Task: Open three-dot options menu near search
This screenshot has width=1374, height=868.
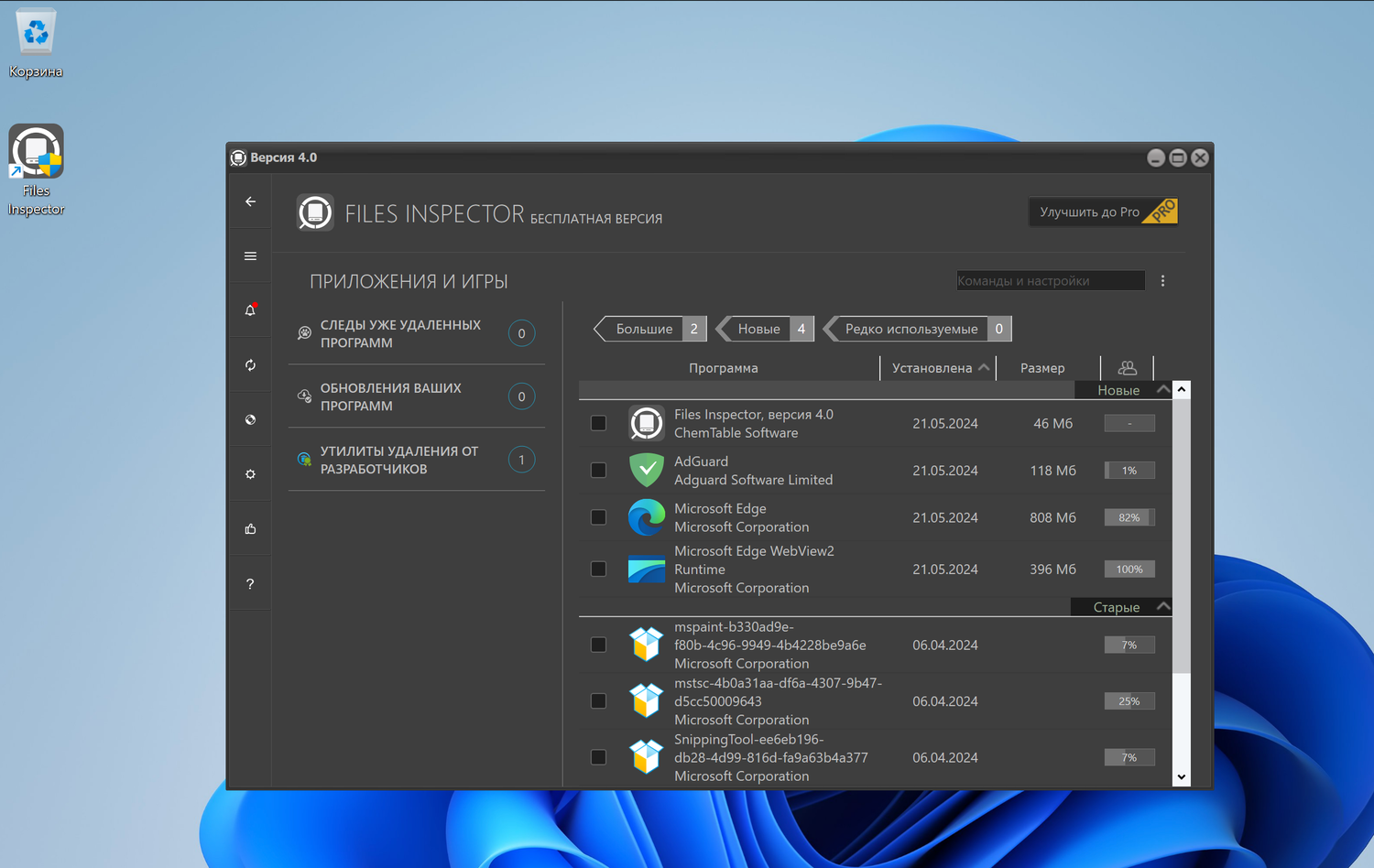Action: pos(1162,281)
